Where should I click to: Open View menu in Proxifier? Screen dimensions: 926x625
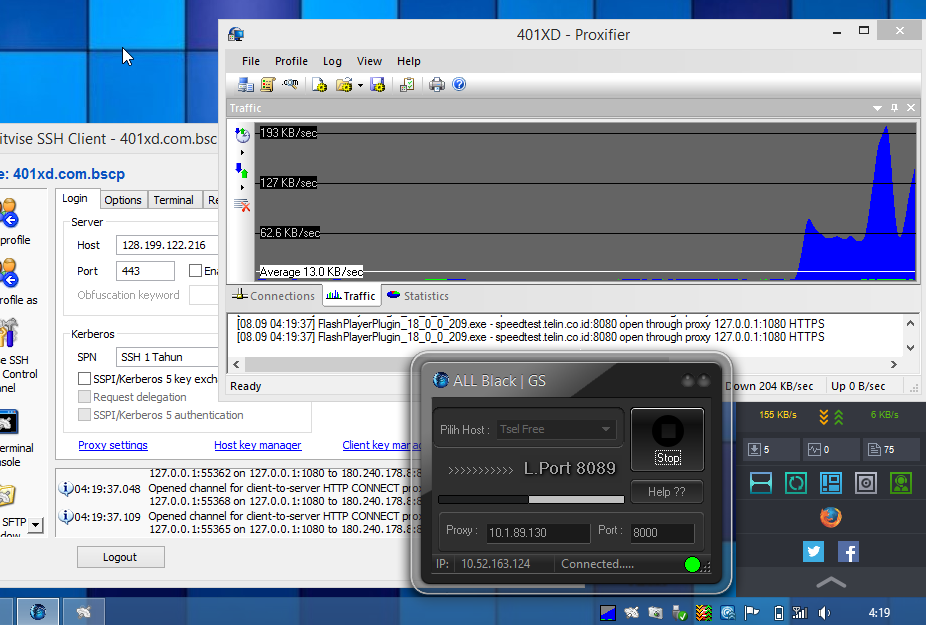(369, 61)
